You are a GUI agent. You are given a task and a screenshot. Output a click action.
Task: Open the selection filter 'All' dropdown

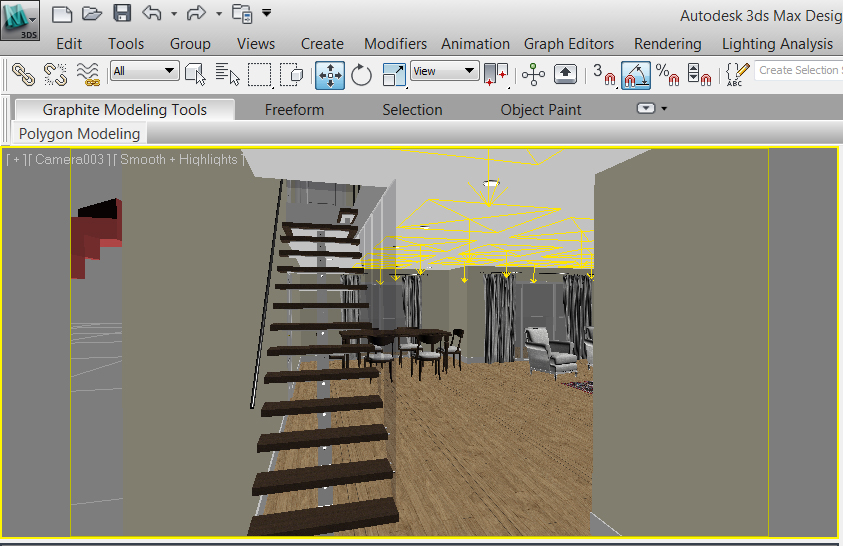144,71
